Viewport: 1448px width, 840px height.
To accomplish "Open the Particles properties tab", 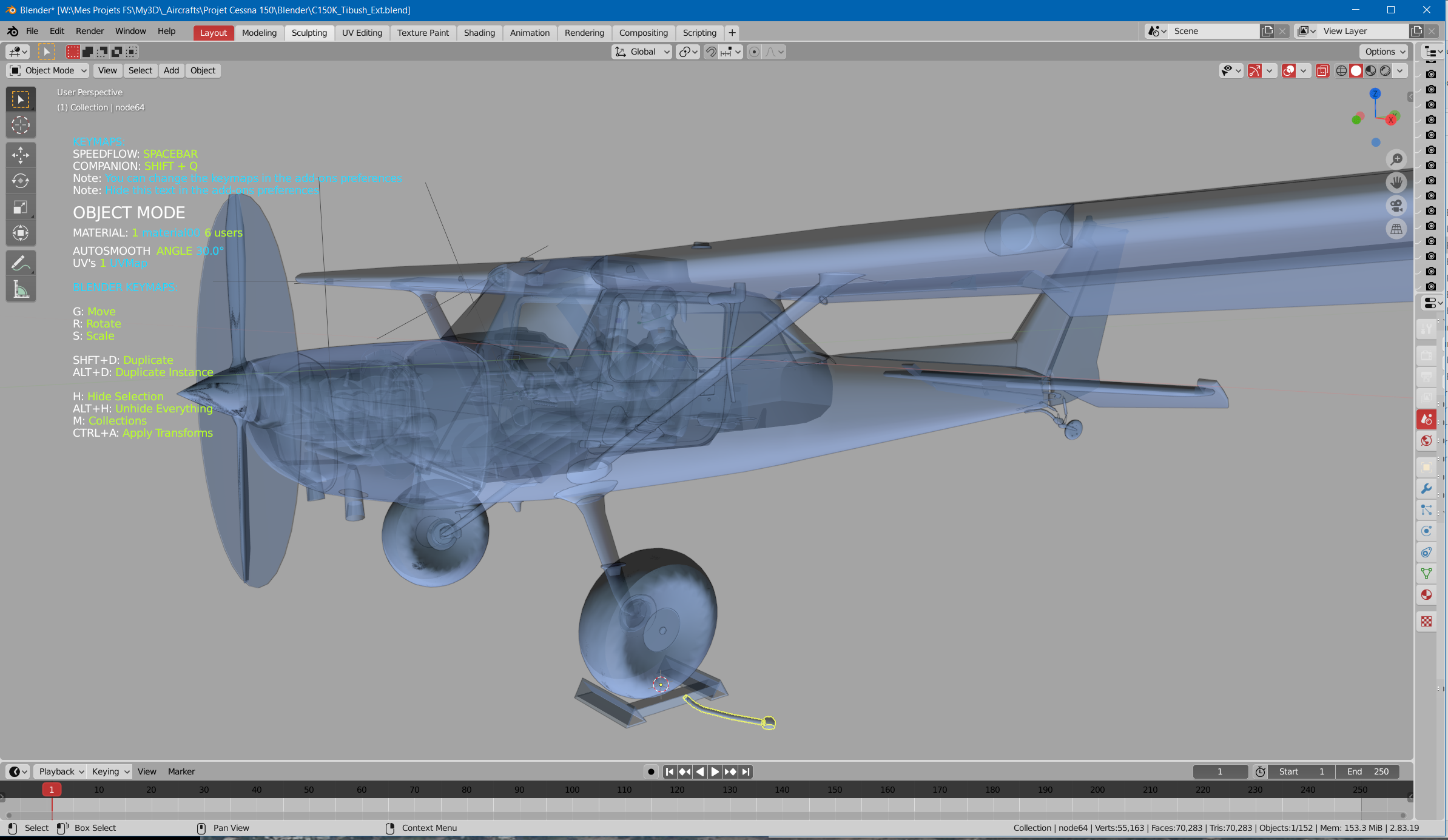I will click(x=1427, y=510).
